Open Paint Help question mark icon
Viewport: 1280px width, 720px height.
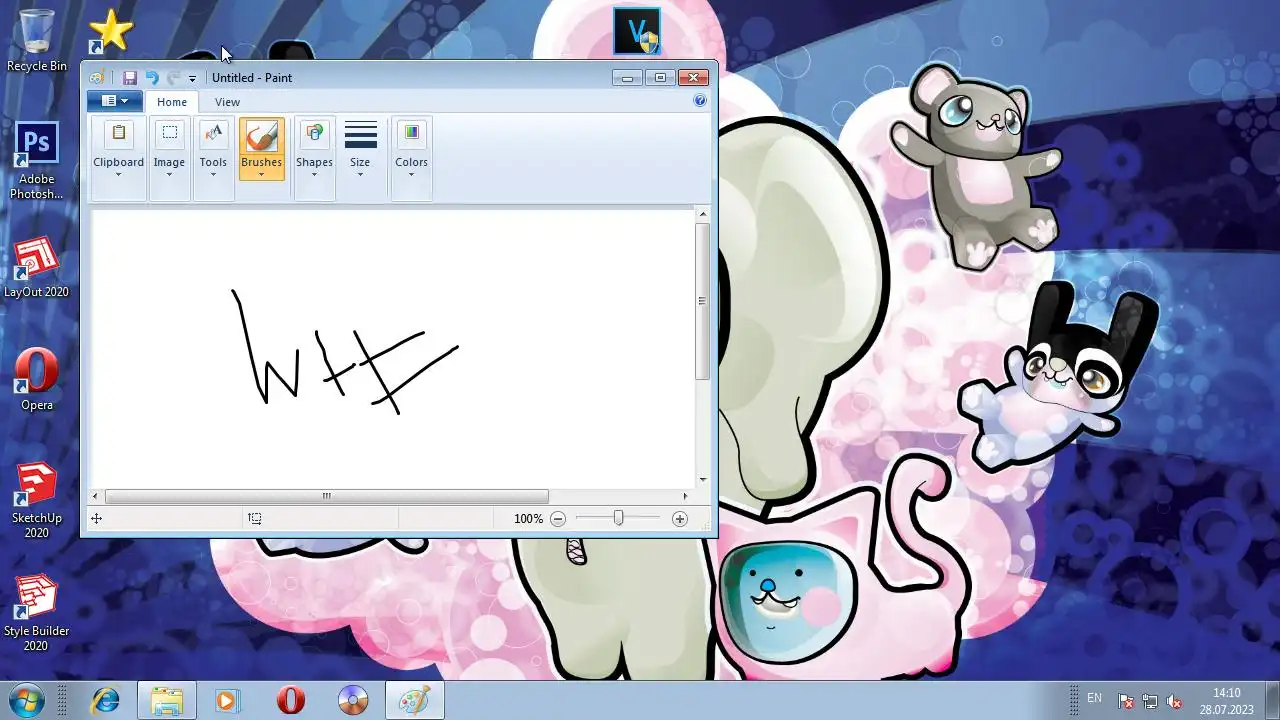pyautogui.click(x=700, y=101)
